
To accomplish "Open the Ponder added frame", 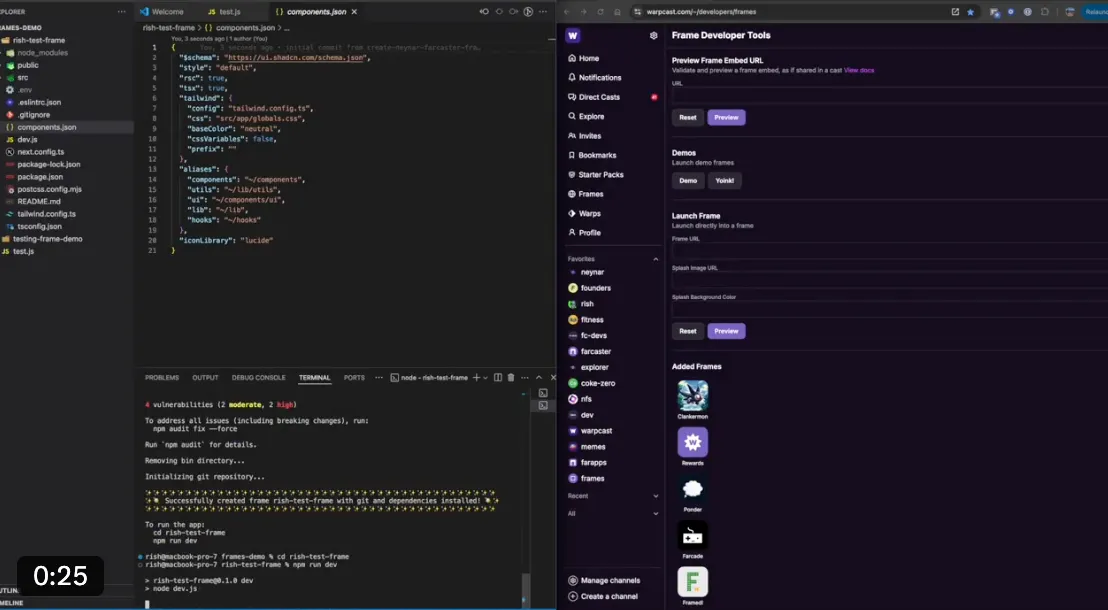I will 692,489.
